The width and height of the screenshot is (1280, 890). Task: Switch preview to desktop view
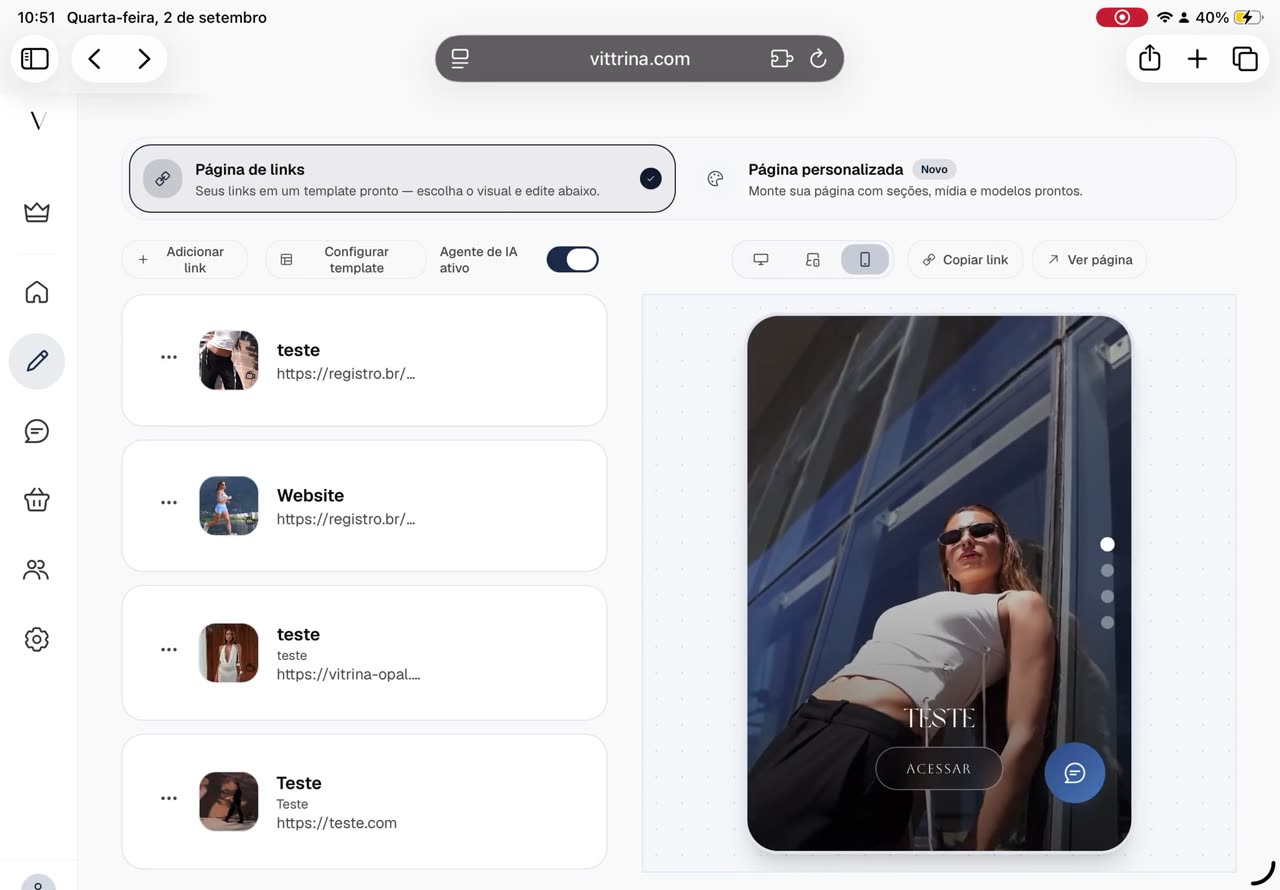tap(761, 260)
